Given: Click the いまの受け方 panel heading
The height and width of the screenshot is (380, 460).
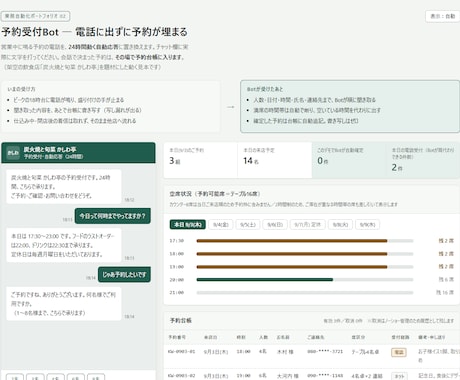Looking at the screenshot, I should [21, 89].
